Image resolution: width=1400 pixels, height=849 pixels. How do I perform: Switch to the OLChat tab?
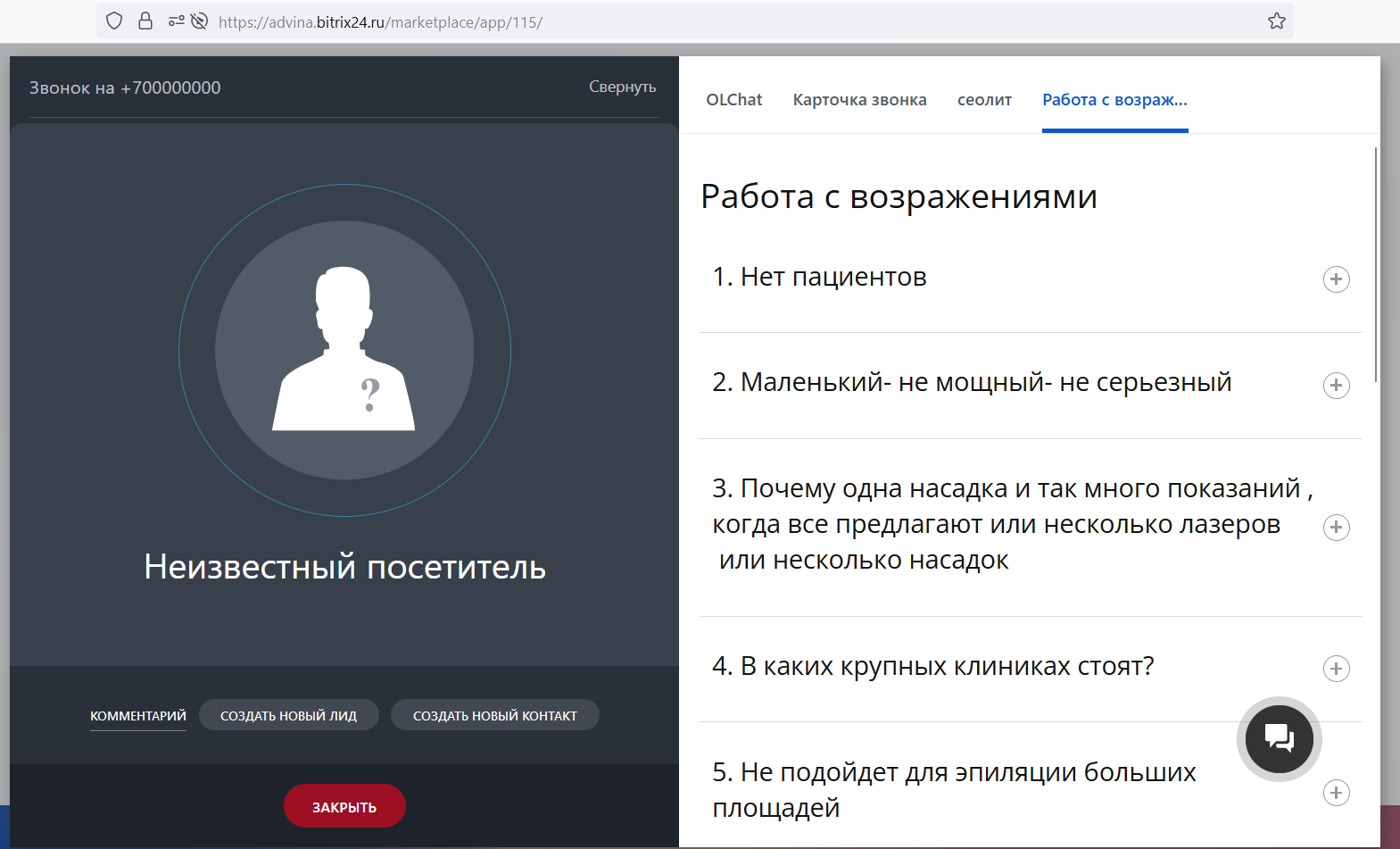733,100
